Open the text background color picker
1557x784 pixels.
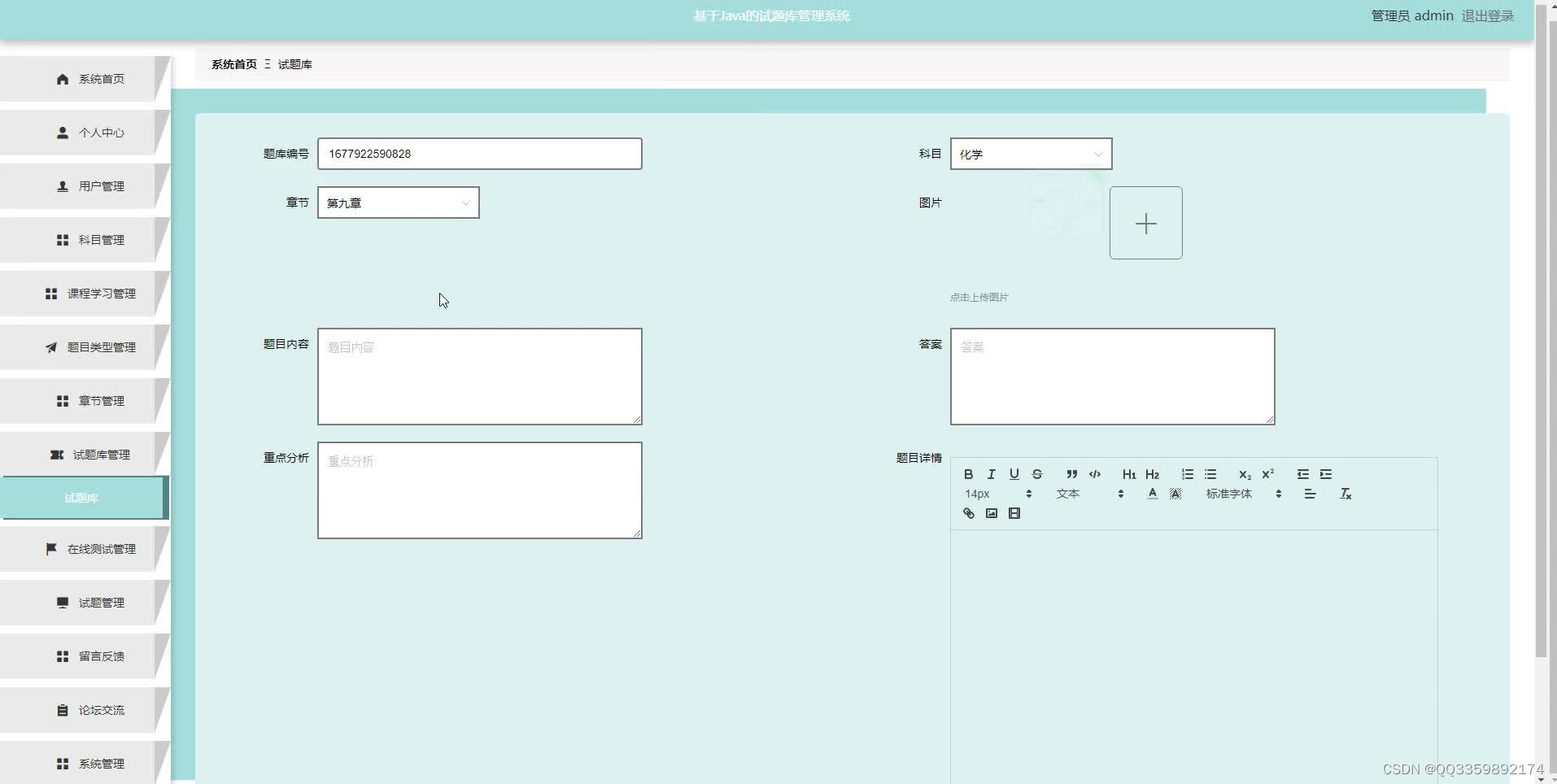click(1175, 494)
